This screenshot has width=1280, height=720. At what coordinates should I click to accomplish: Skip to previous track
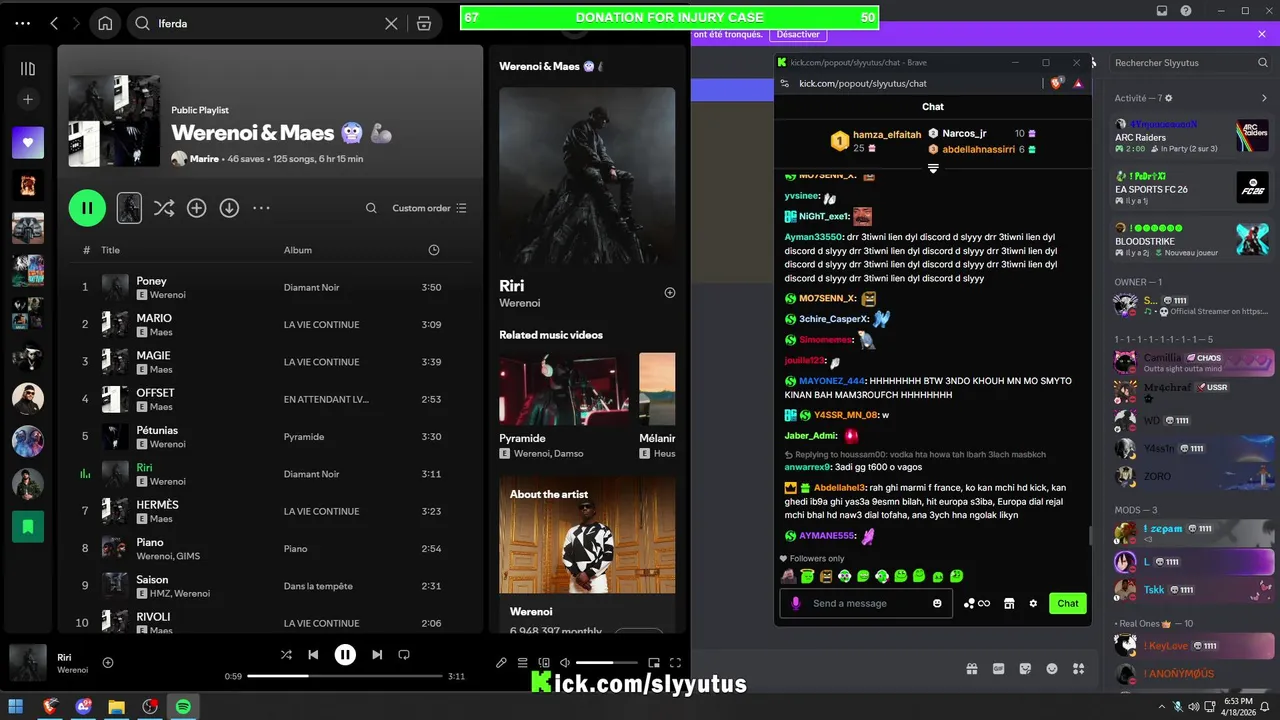coord(313,655)
